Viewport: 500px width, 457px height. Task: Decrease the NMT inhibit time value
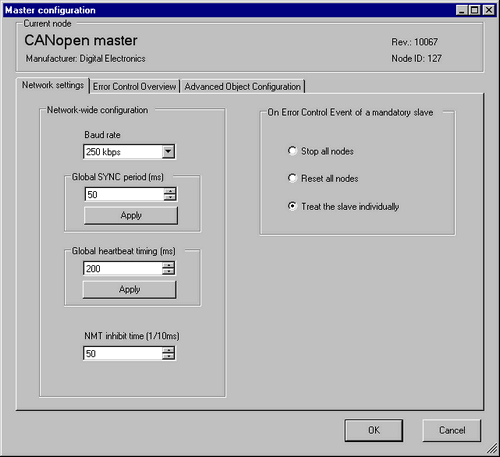pyautogui.click(x=168, y=356)
